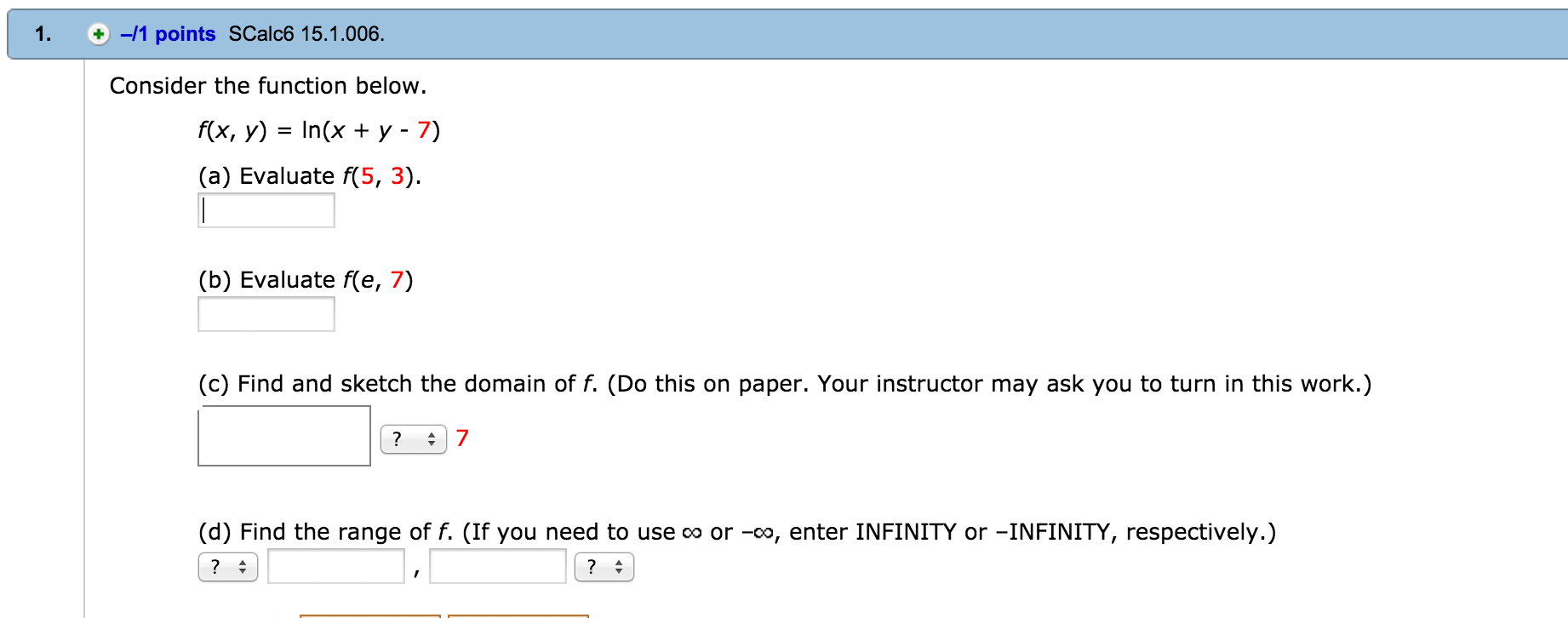Click the answer box for part (a)

(x=266, y=209)
